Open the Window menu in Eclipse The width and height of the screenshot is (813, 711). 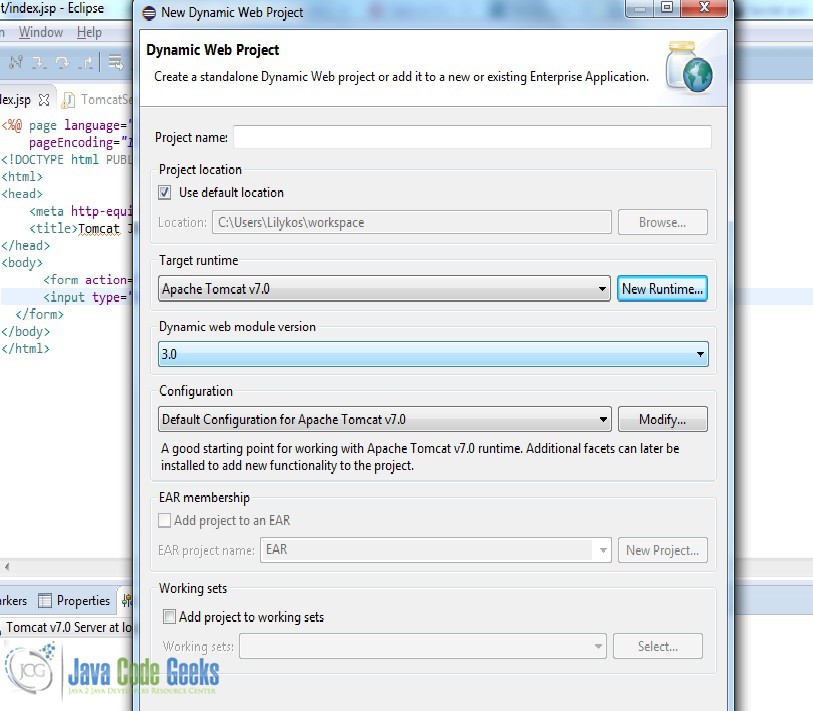pyautogui.click(x=40, y=32)
